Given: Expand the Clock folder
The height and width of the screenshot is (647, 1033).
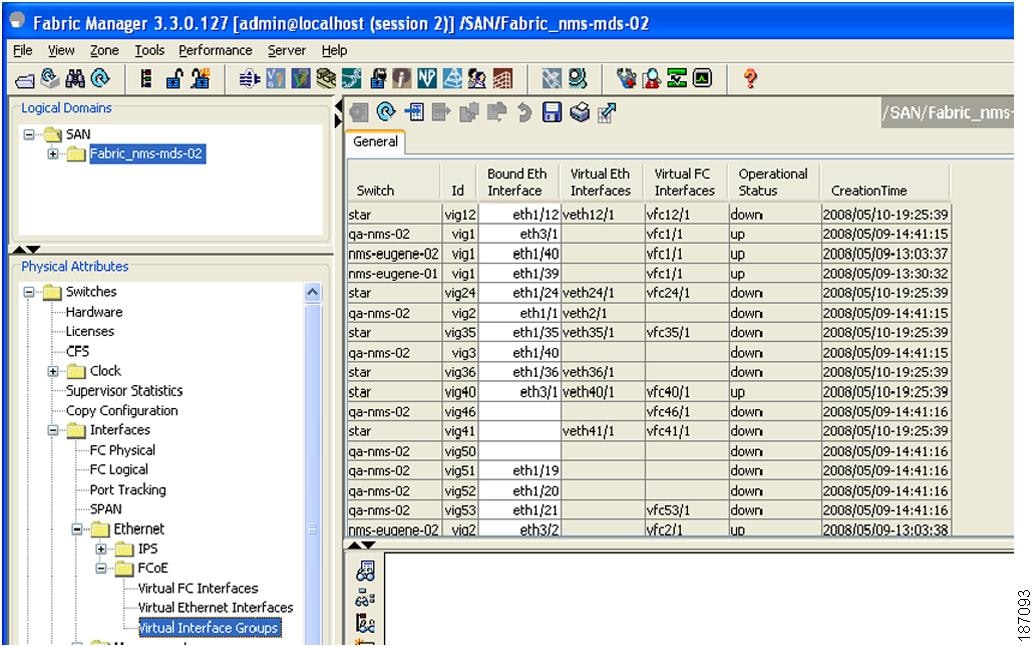Looking at the screenshot, I should [x=53, y=371].
